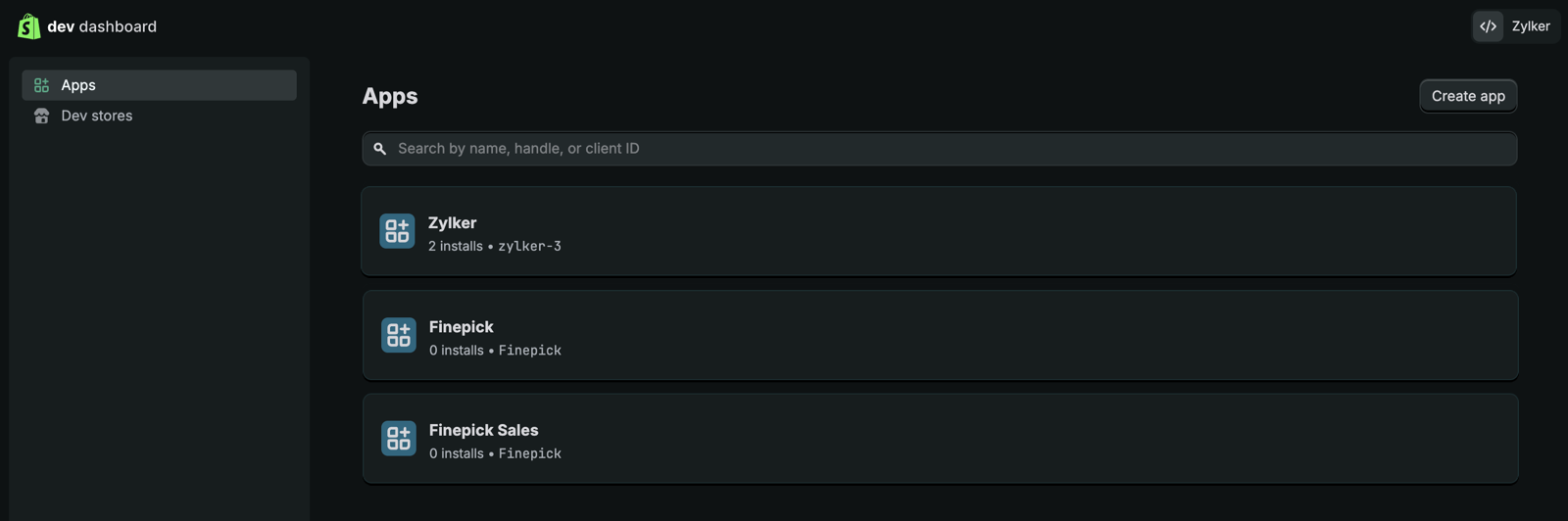Click "0 installs" under Finepick Sales
Viewport: 1568px width, 521px height.
pyautogui.click(x=456, y=453)
